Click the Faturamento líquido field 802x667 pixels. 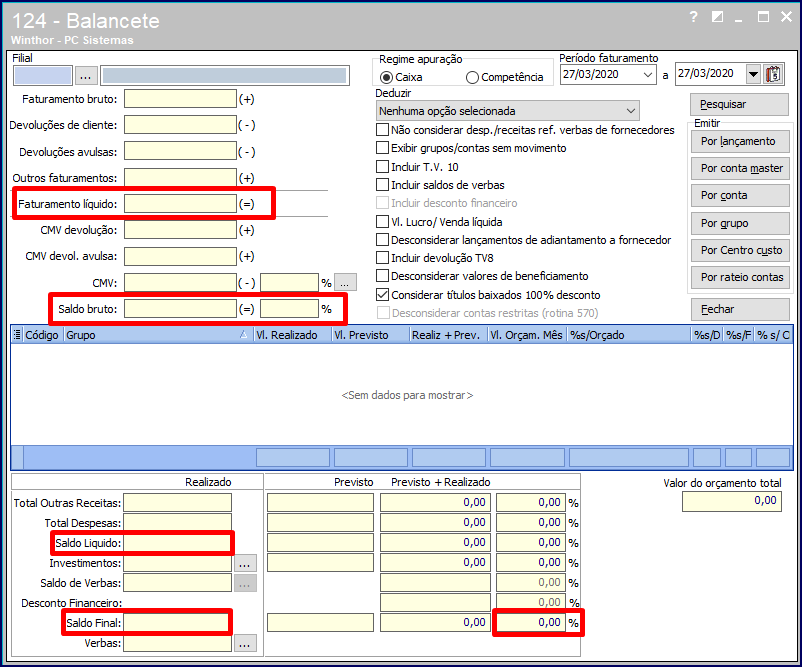[180, 204]
